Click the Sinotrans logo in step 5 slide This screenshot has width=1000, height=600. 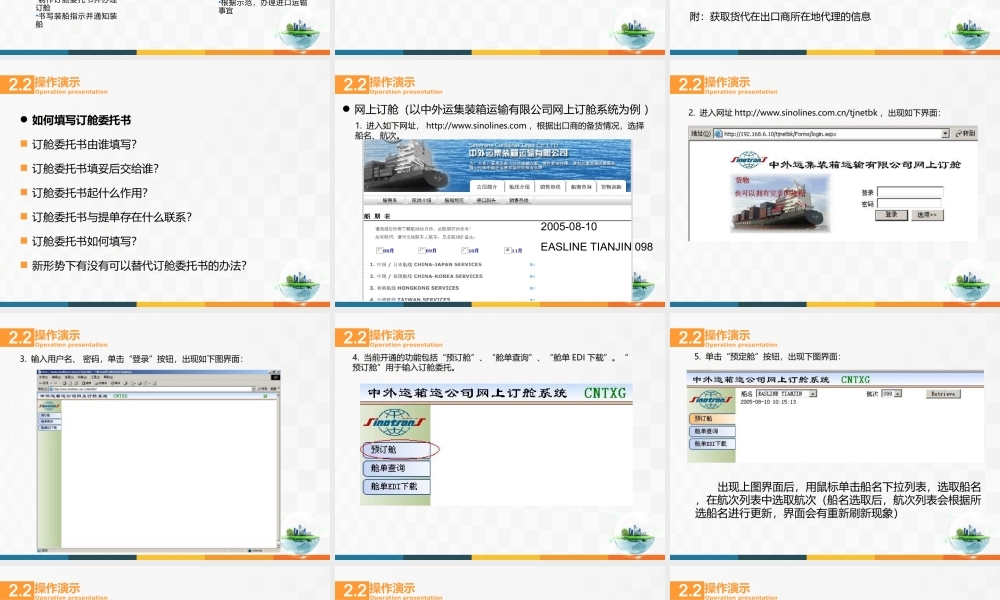pyautogui.click(x=711, y=400)
